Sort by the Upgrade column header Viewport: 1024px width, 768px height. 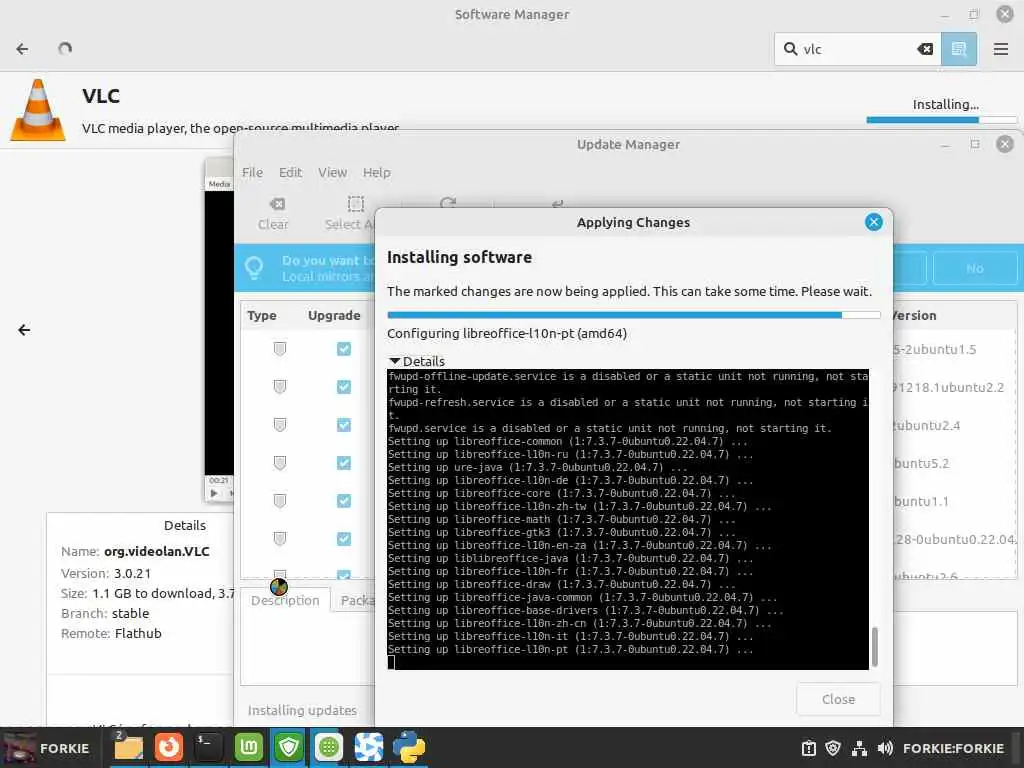[x=334, y=315]
